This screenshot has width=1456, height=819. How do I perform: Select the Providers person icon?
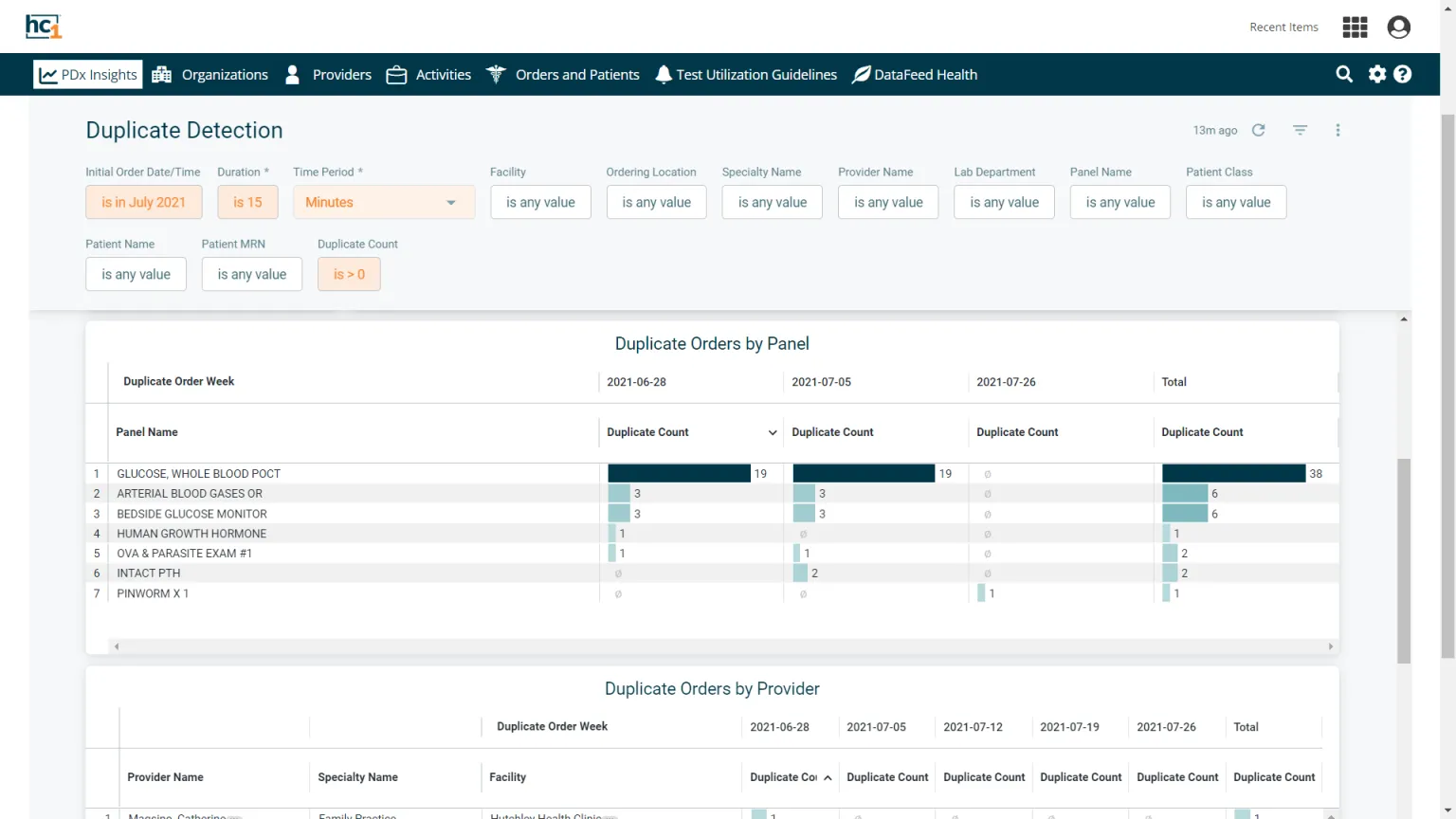[x=292, y=74]
